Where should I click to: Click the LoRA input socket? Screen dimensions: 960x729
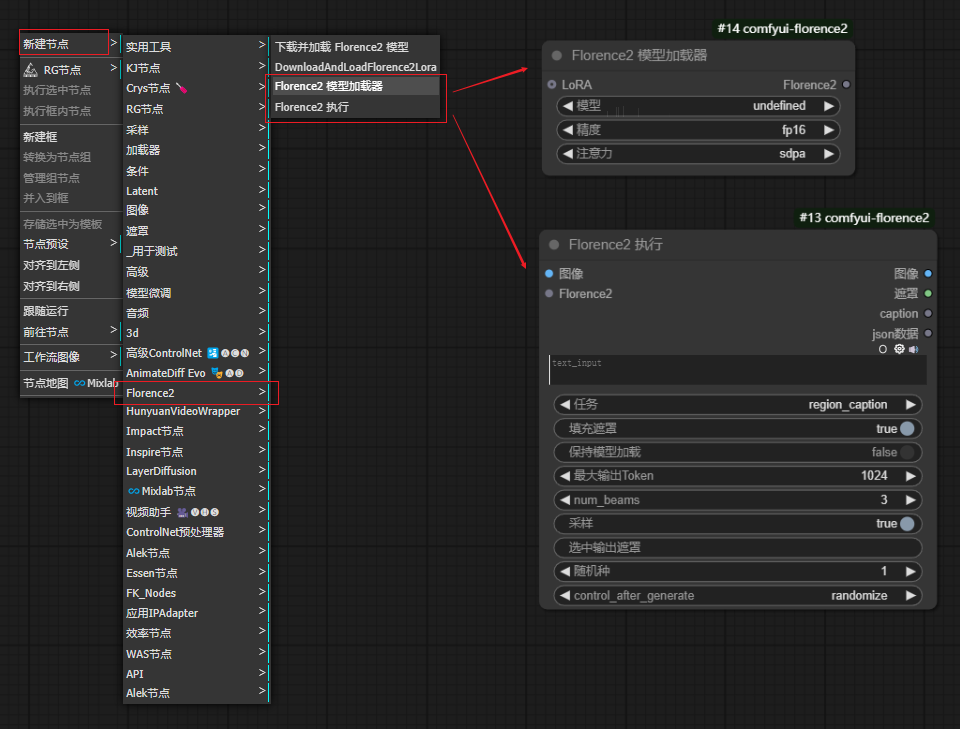point(552,84)
